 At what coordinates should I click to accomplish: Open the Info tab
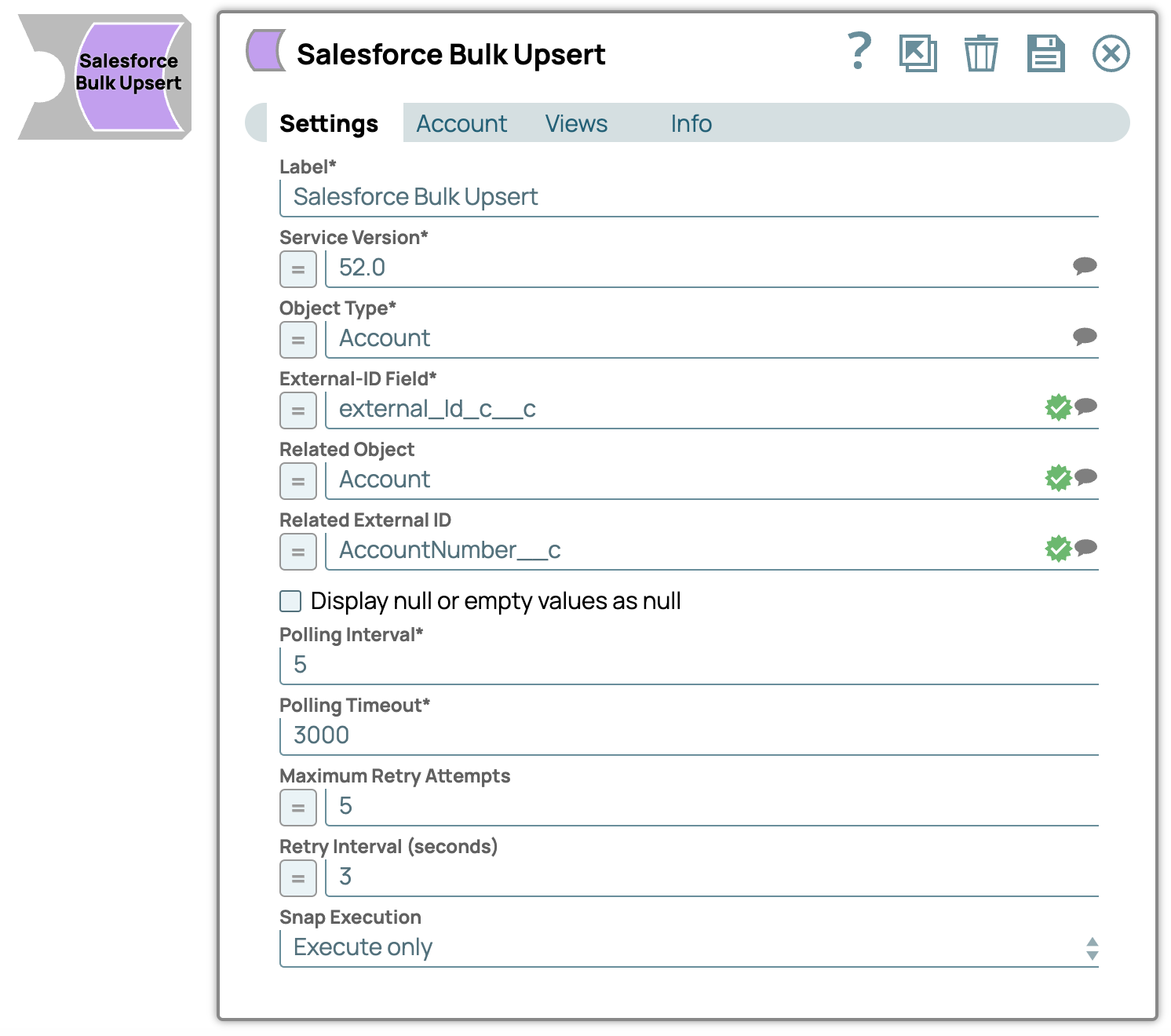tap(691, 124)
